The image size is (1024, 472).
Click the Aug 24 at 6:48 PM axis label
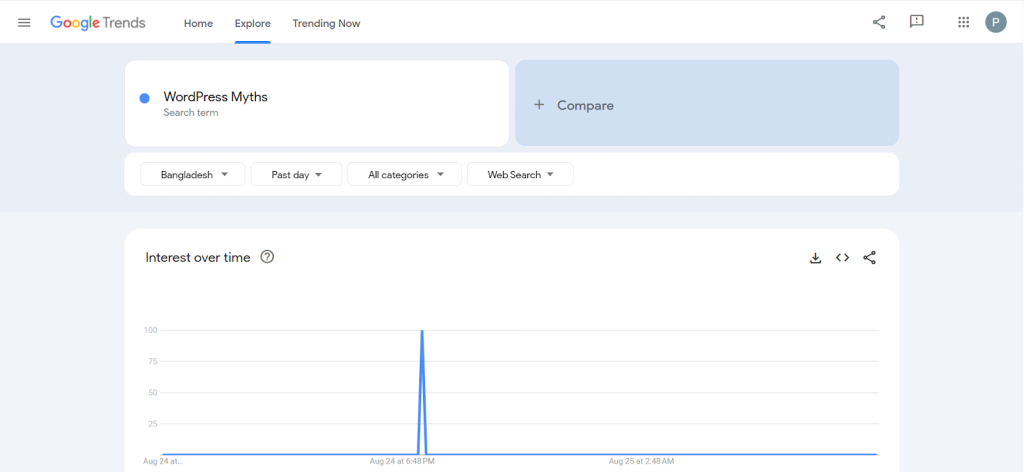click(x=402, y=462)
